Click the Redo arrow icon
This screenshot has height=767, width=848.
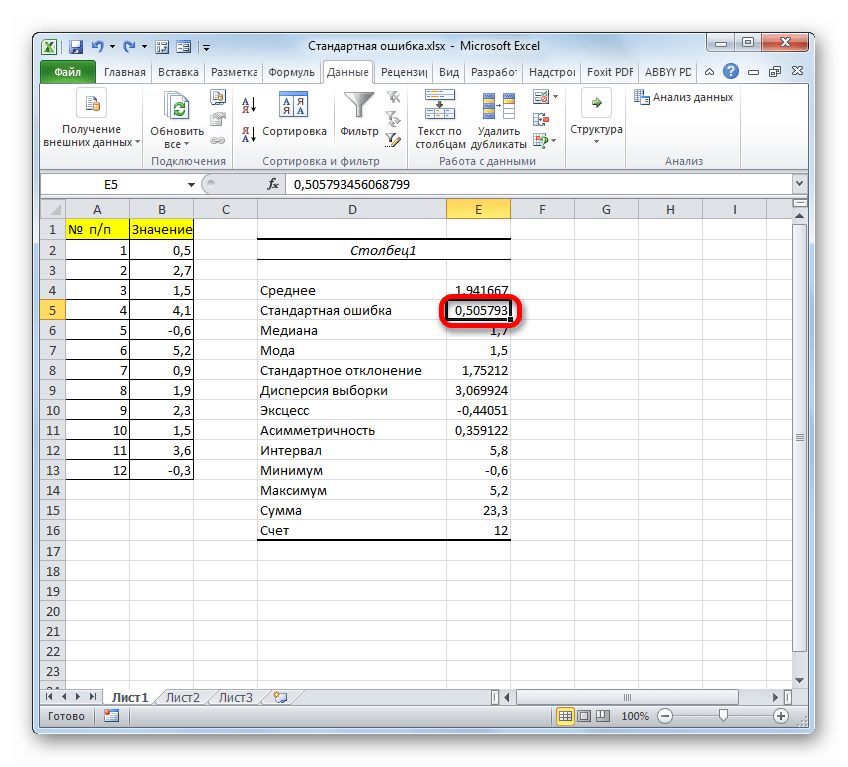click(x=129, y=47)
